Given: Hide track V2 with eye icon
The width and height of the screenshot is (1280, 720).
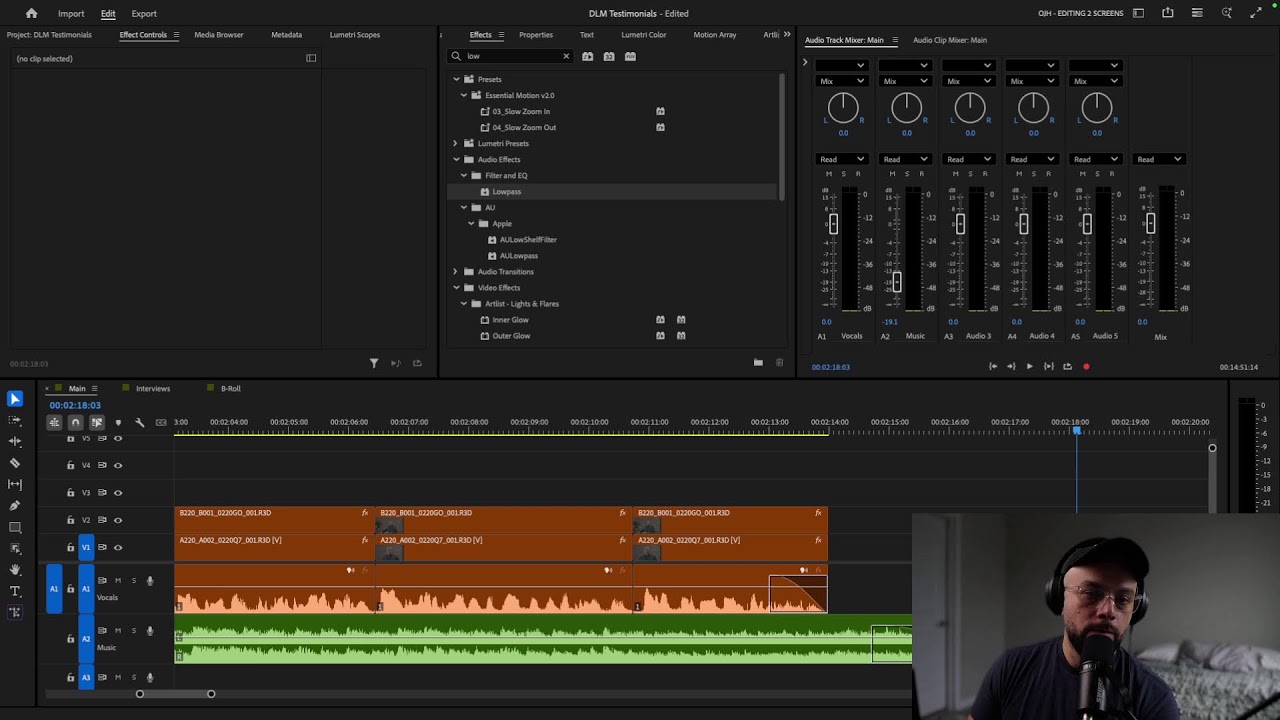Looking at the screenshot, I should click(x=118, y=520).
